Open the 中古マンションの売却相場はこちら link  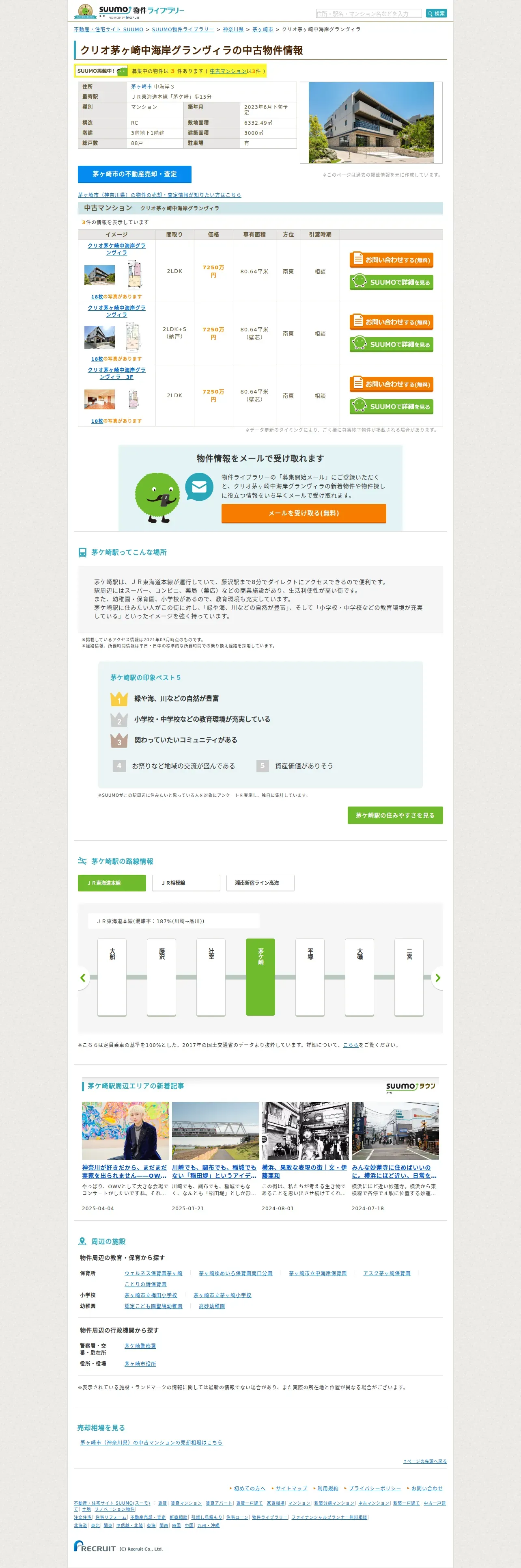pyautogui.click(x=151, y=1443)
